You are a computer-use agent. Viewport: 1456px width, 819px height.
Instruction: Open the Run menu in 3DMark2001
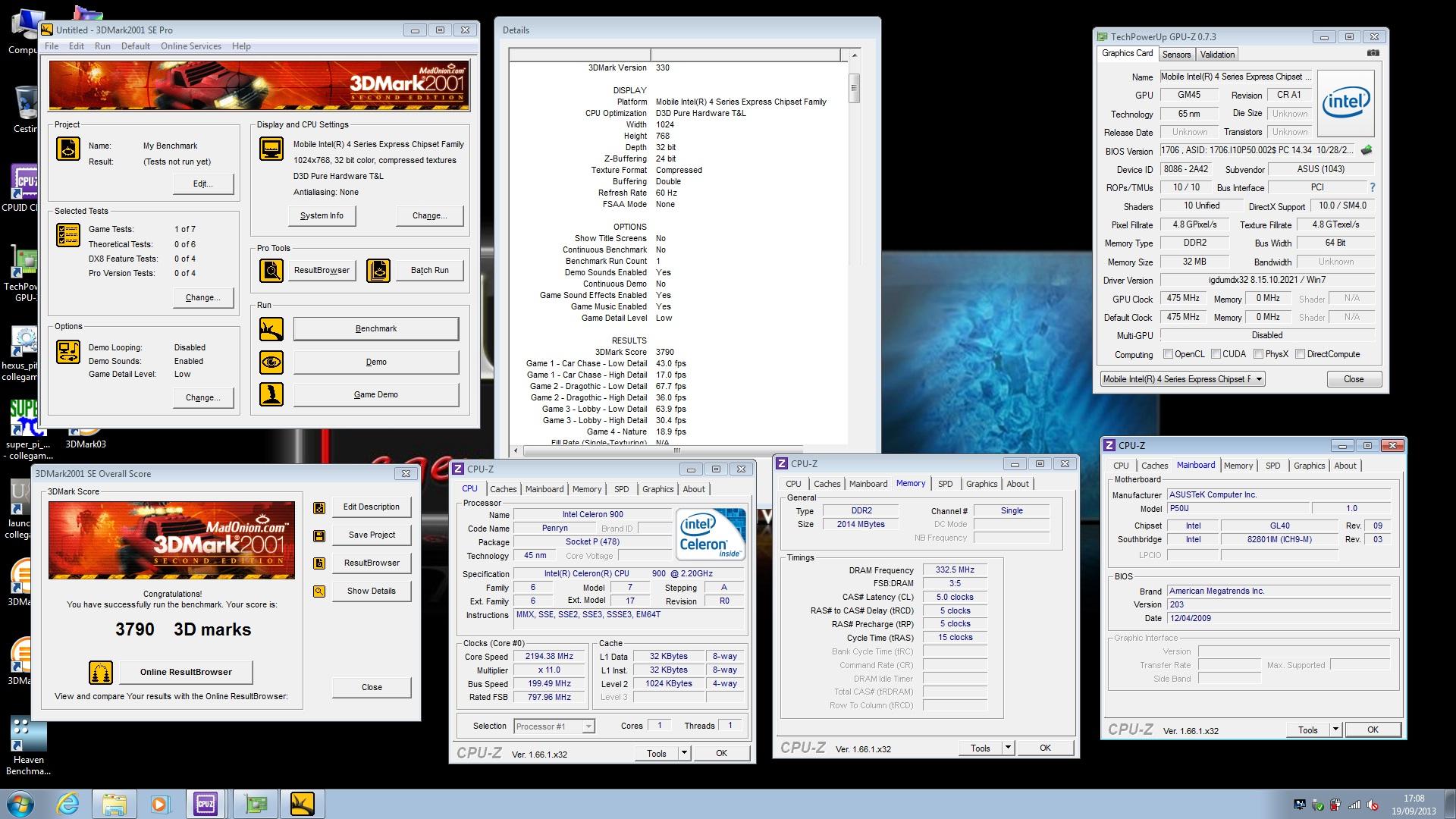pos(102,46)
